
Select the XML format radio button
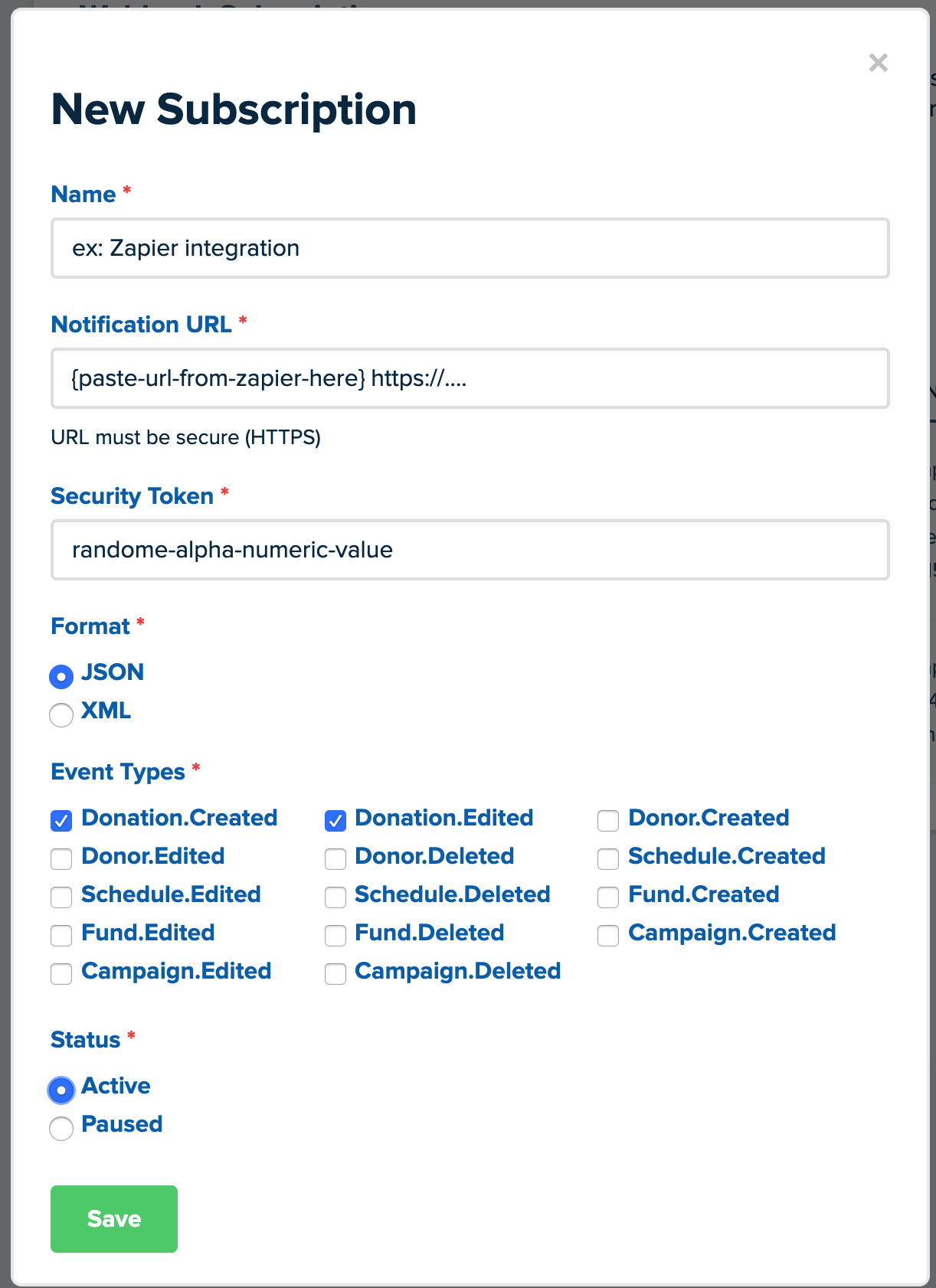point(61,714)
